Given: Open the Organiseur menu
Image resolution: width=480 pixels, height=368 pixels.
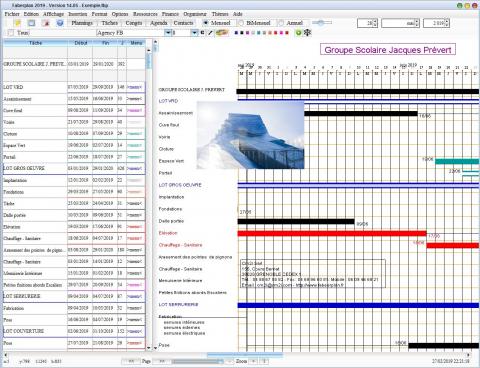Looking at the screenshot, I should tap(195, 14).
